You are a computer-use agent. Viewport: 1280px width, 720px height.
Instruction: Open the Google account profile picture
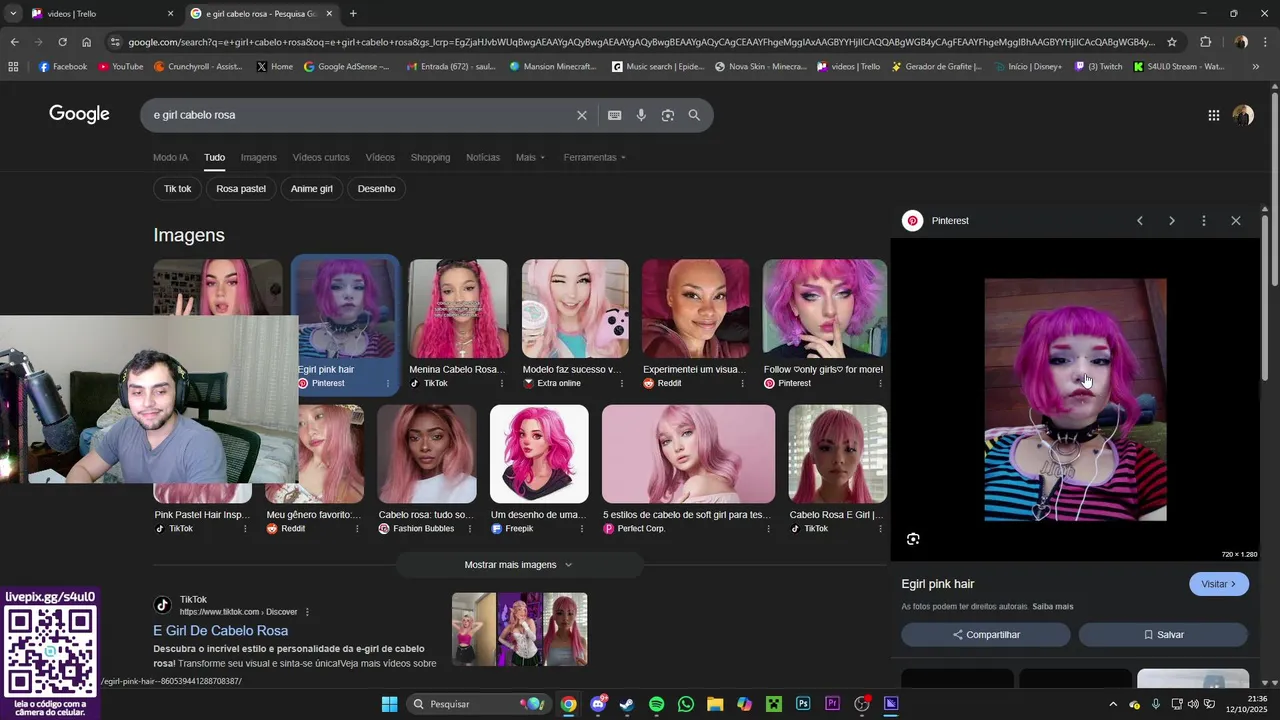point(1243,115)
